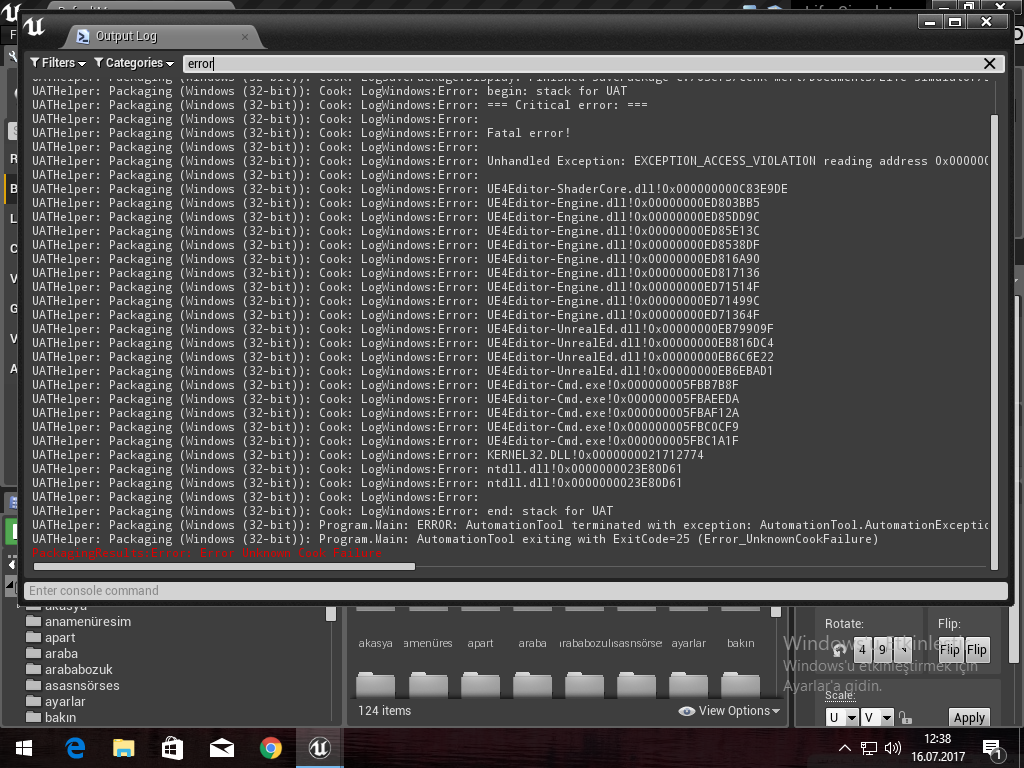This screenshot has width=1024, height=768.
Task: Launch Google Chrome from taskbar
Action: pos(270,748)
